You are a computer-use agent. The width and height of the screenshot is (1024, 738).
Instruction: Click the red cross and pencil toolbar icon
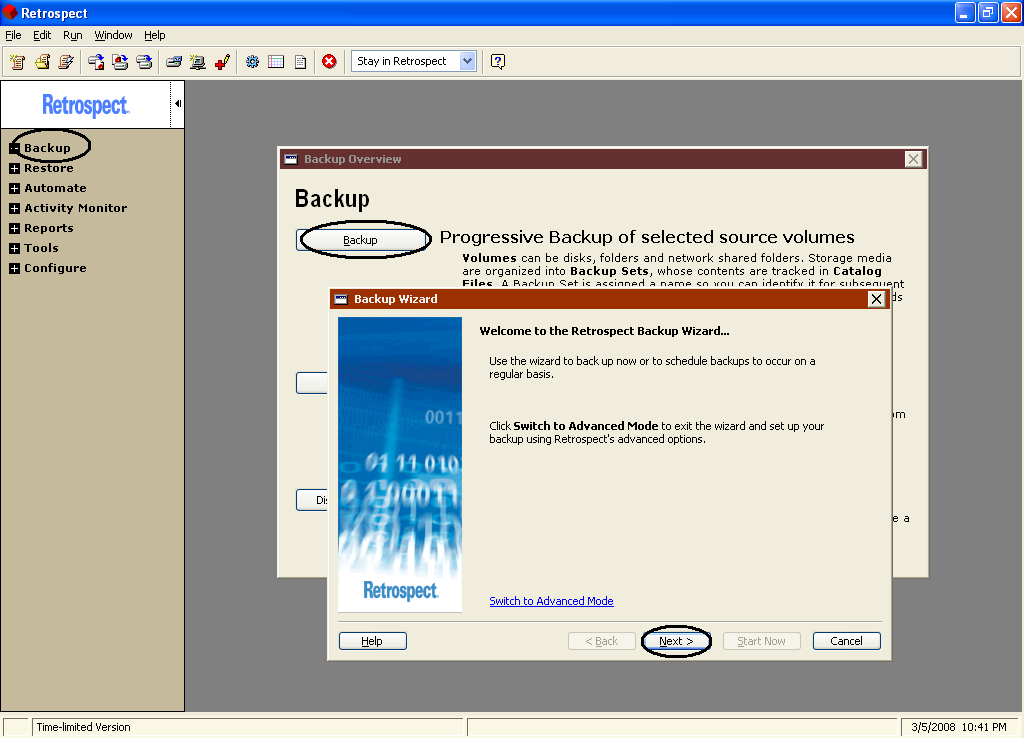coord(222,61)
